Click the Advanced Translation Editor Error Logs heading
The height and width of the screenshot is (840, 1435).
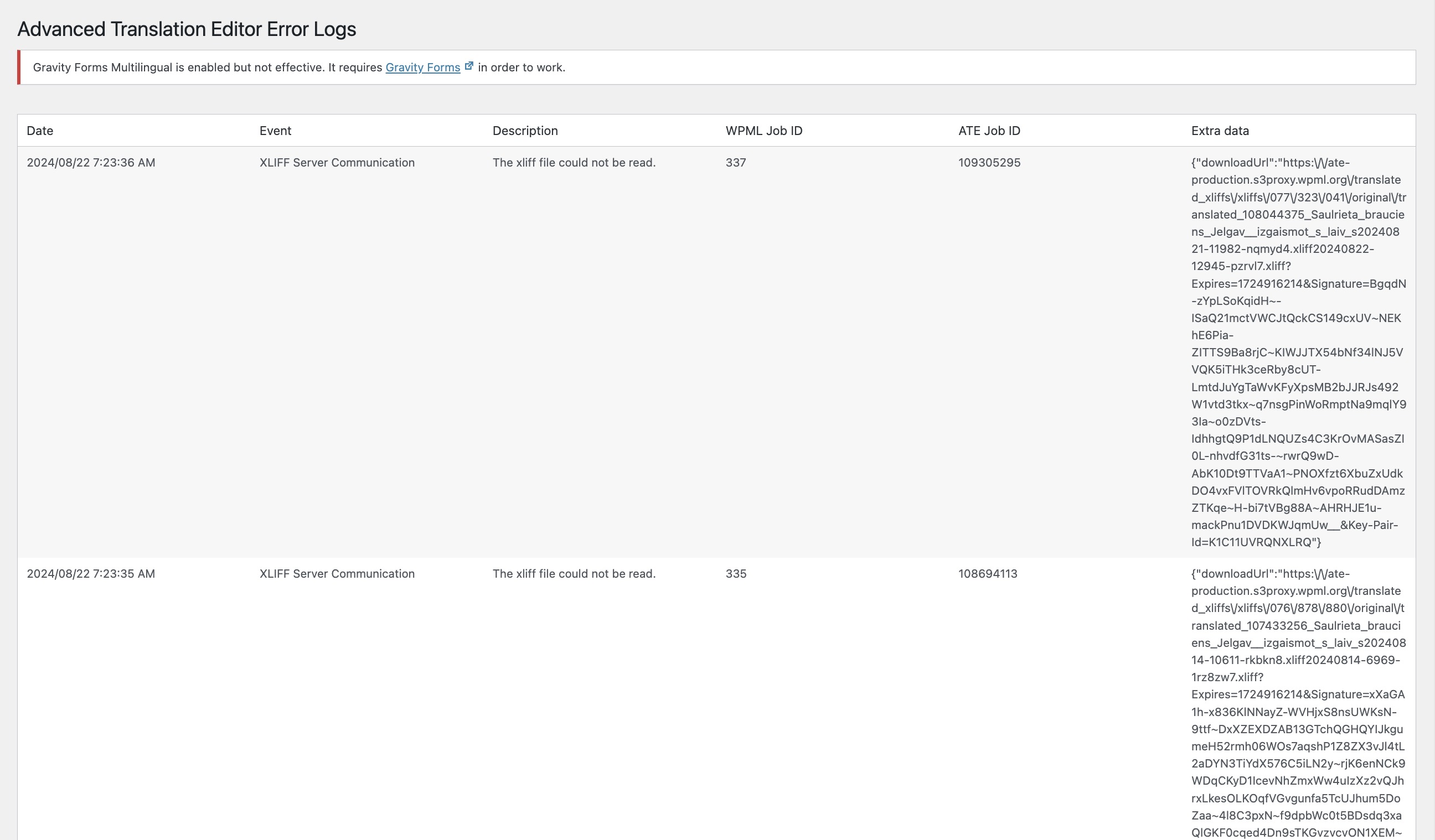click(186, 29)
